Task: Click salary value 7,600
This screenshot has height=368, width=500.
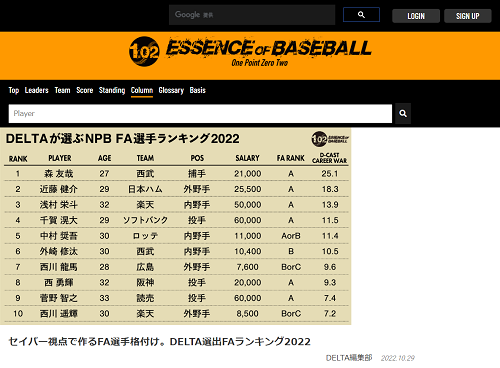Action: pos(248,267)
